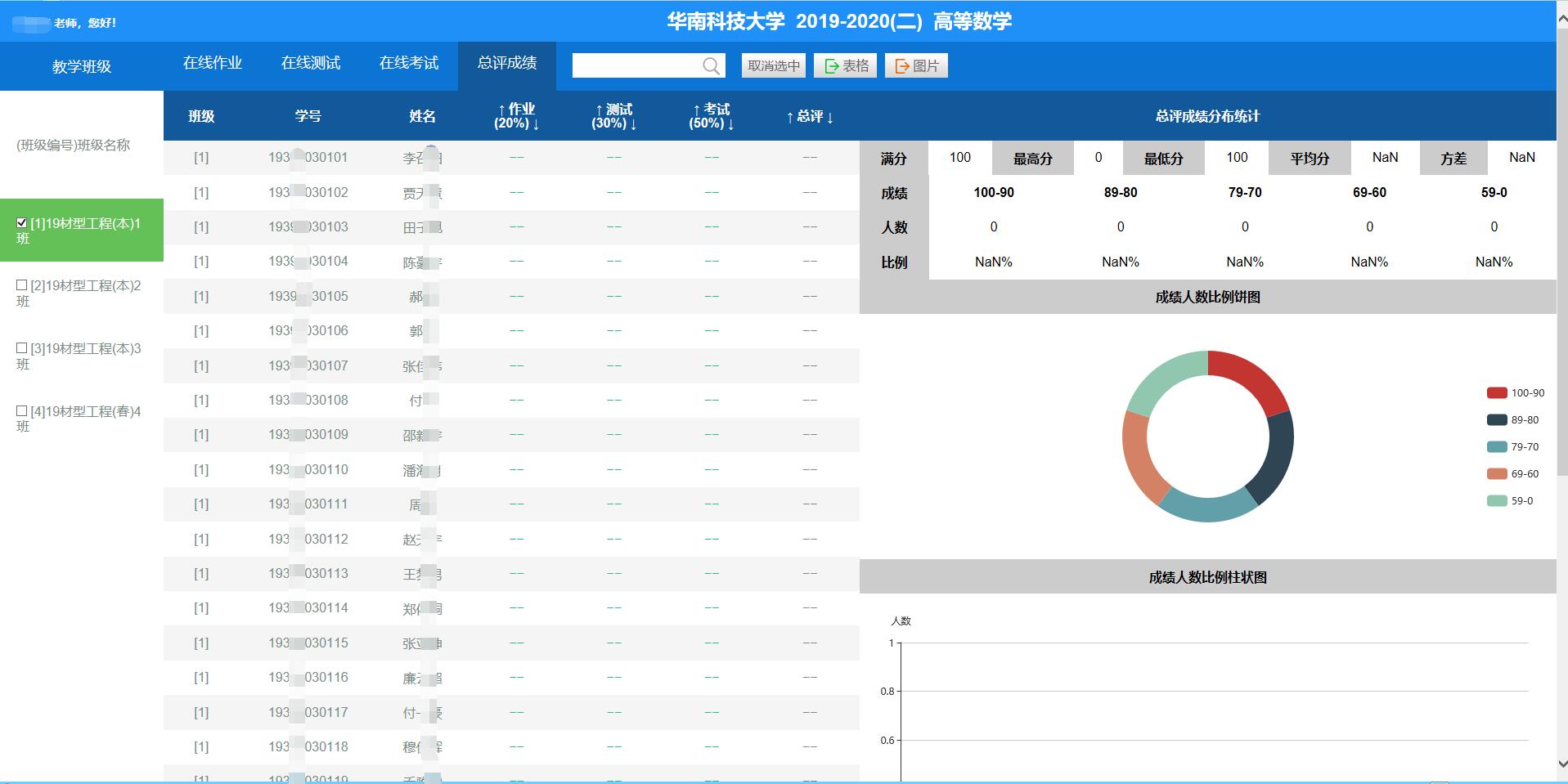Sort 作业 (20%) column ascending via up arrow
The width and height of the screenshot is (1568, 784).
point(501,110)
